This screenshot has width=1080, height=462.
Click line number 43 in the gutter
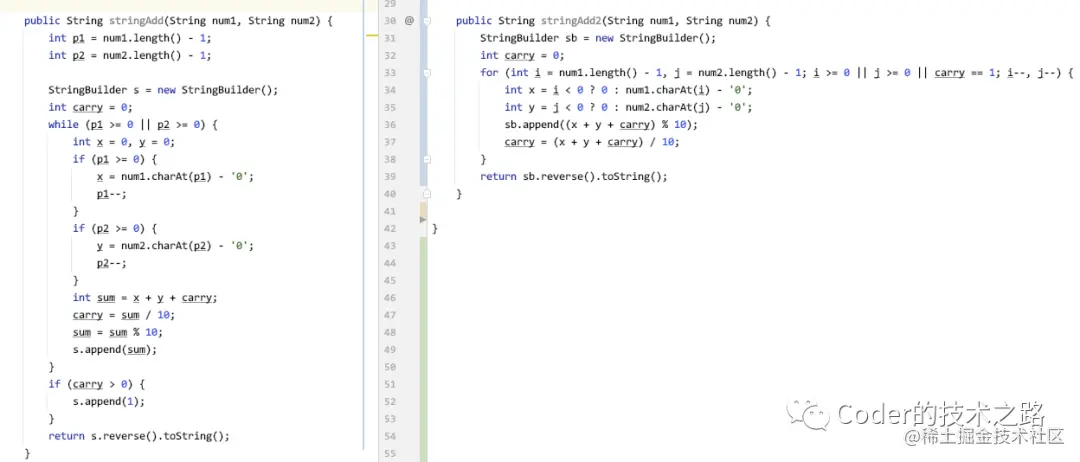(391, 246)
